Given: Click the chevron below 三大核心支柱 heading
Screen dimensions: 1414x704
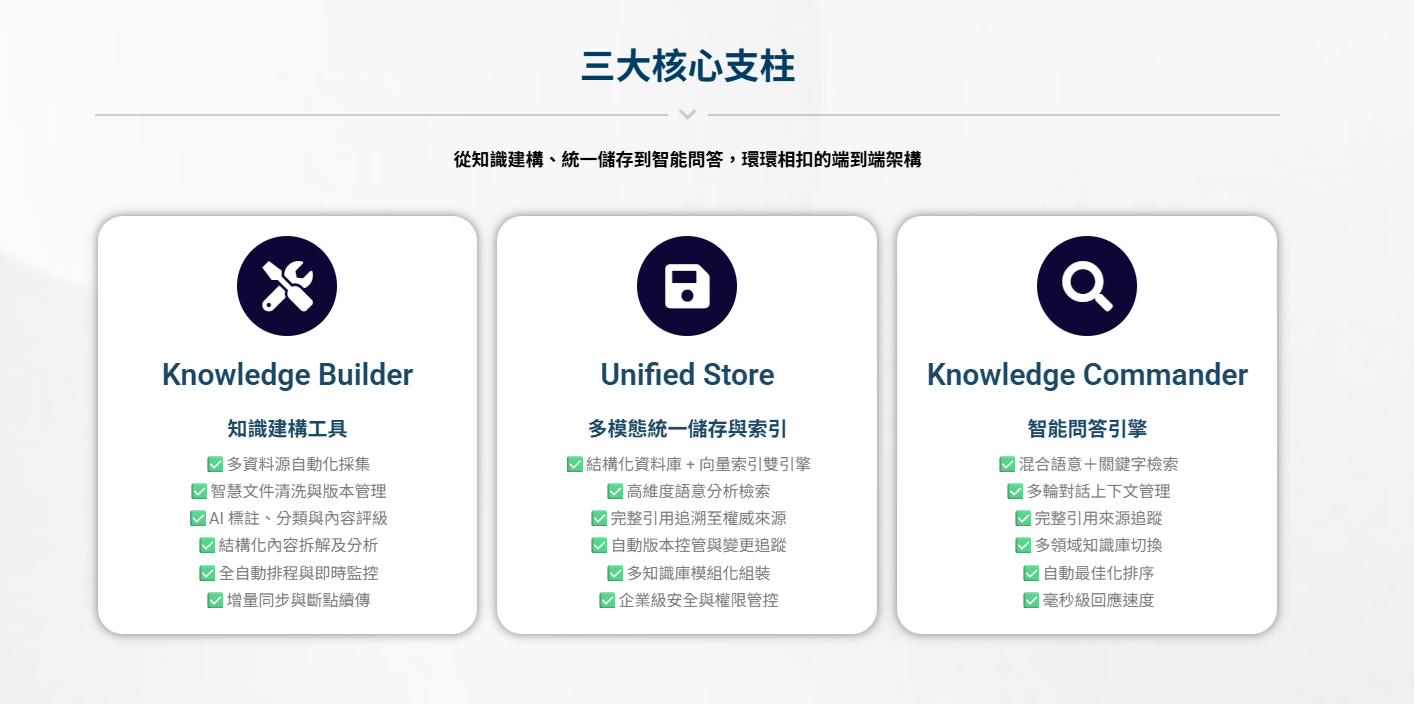Looking at the screenshot, I should point(687,115).
